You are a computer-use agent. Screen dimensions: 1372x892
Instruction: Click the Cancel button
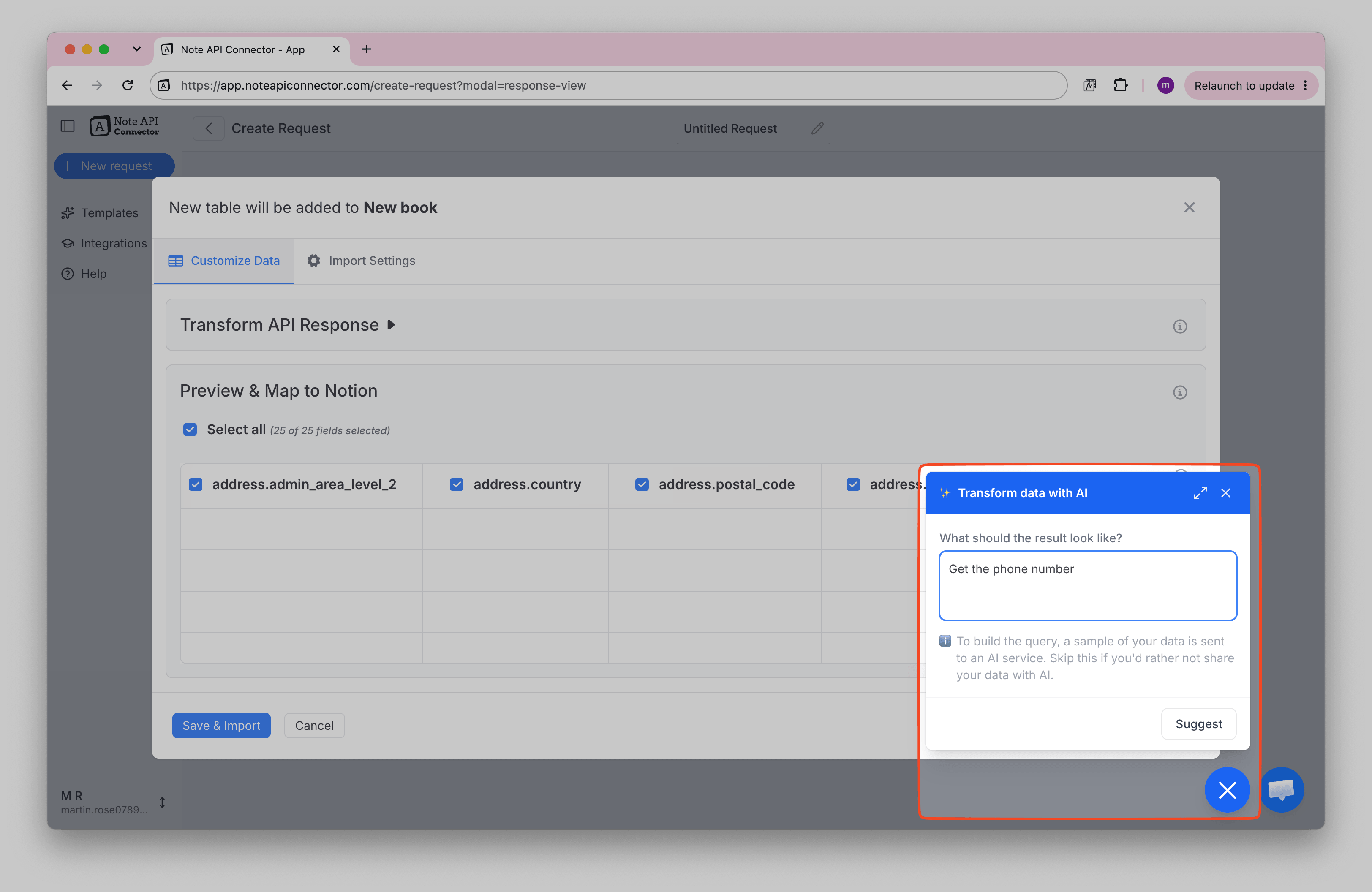tap(314, 726)
